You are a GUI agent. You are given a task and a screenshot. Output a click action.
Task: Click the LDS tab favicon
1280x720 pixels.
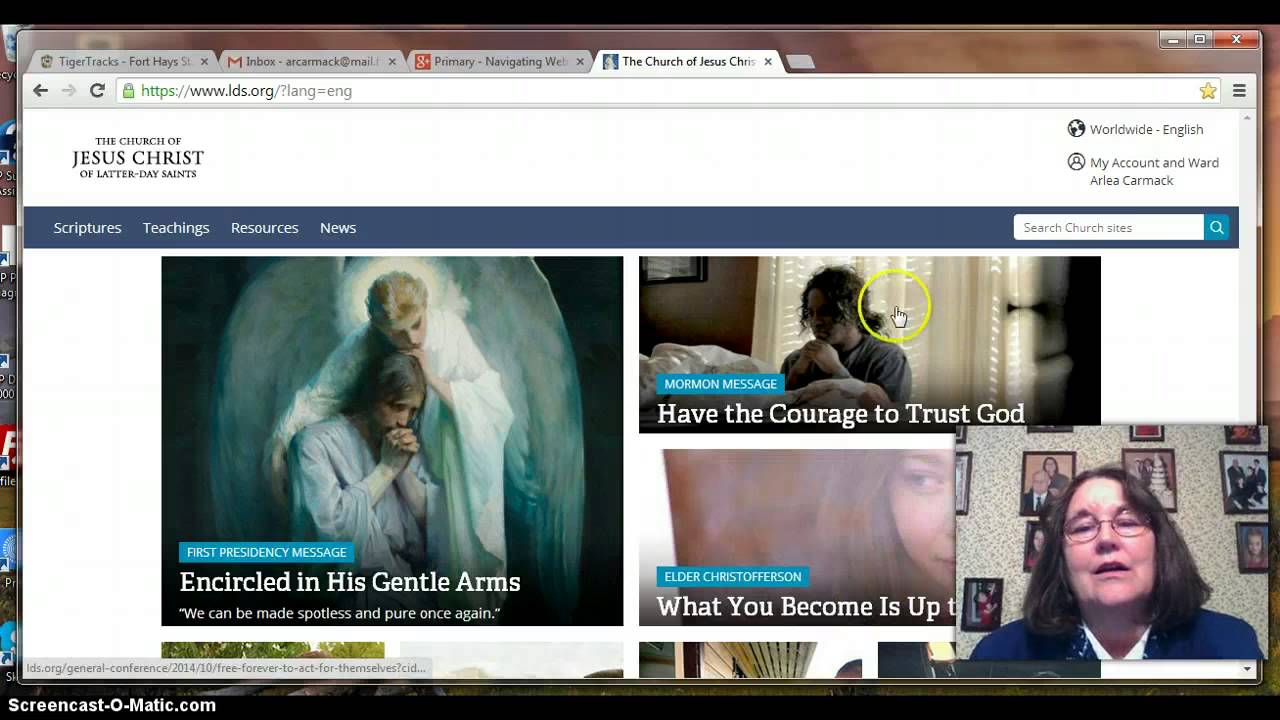(x=610, y=62)
